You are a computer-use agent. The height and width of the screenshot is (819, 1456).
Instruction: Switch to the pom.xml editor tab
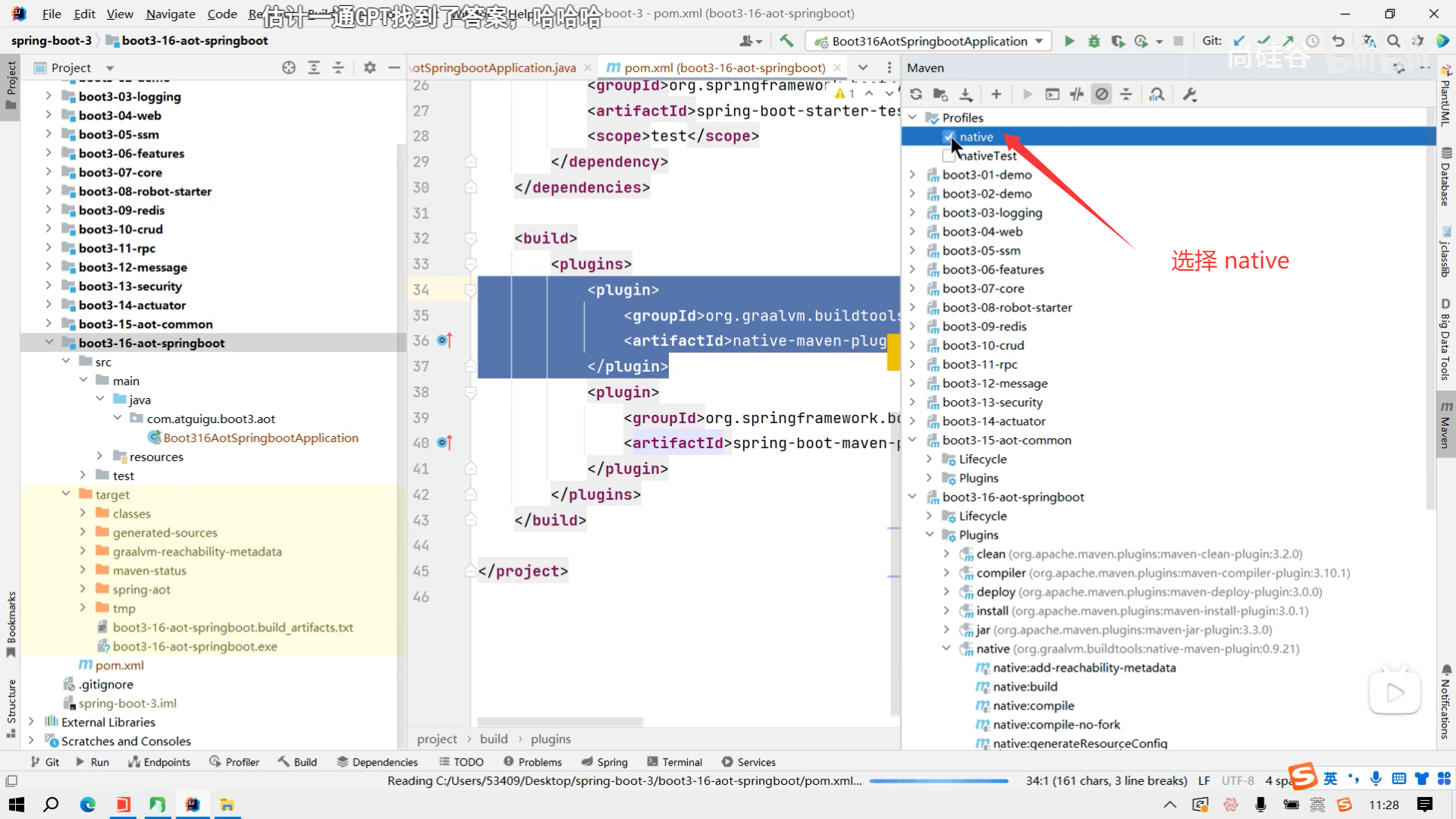tap(723, 67)
